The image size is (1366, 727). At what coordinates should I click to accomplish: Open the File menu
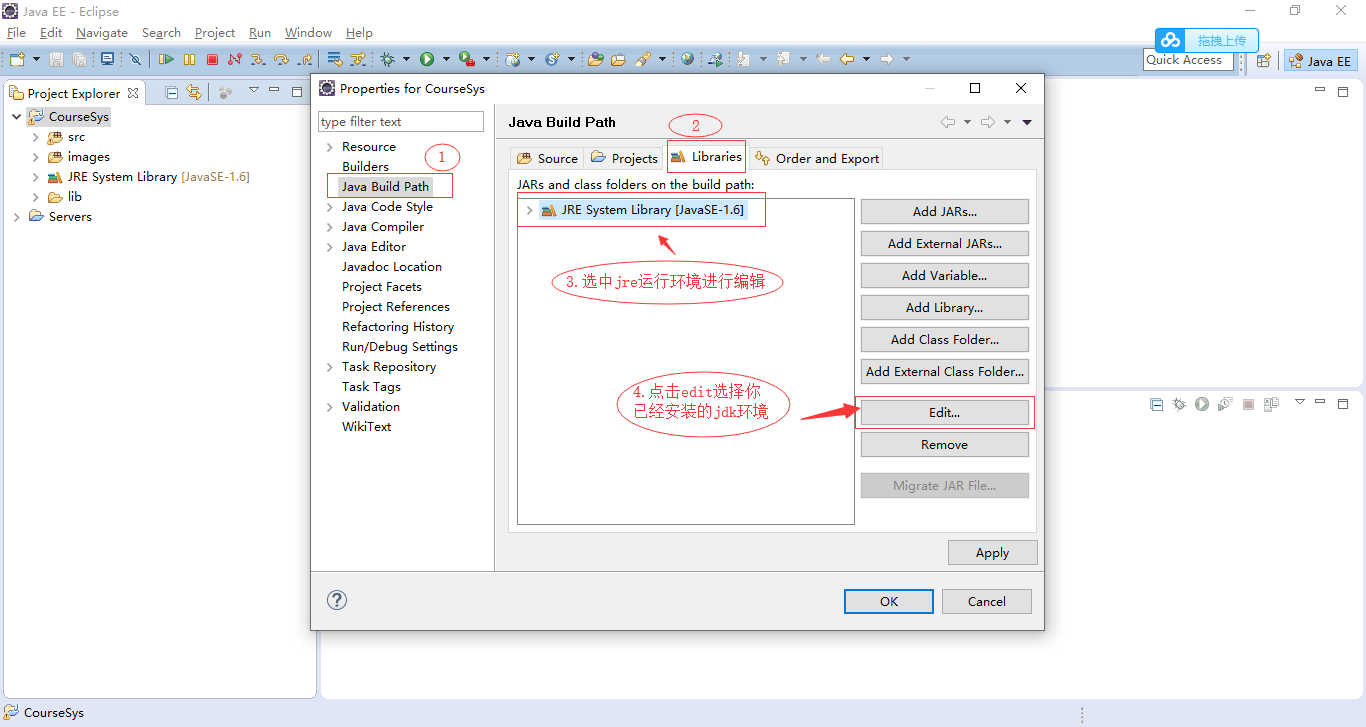16,33
